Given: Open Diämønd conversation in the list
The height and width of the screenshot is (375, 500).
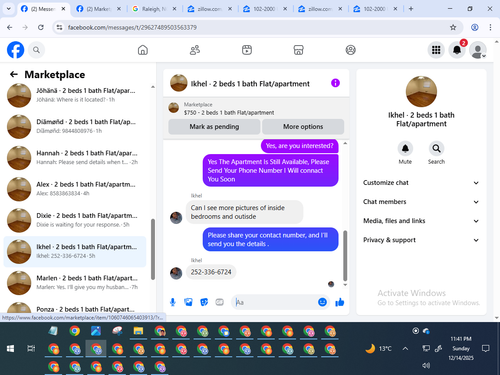Looking at the screenshot, I should click(75, 126).
